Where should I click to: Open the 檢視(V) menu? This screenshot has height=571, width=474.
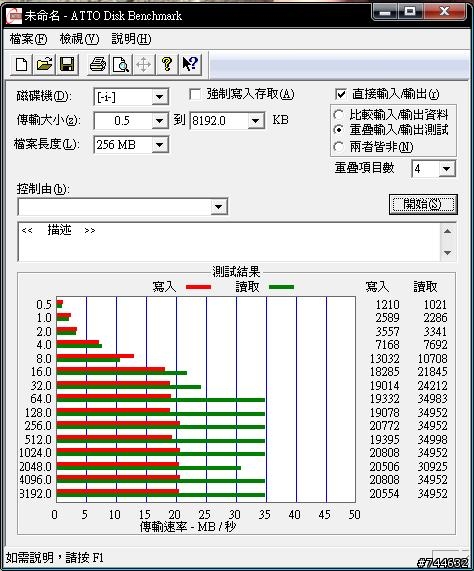click(x=79, y=39)
